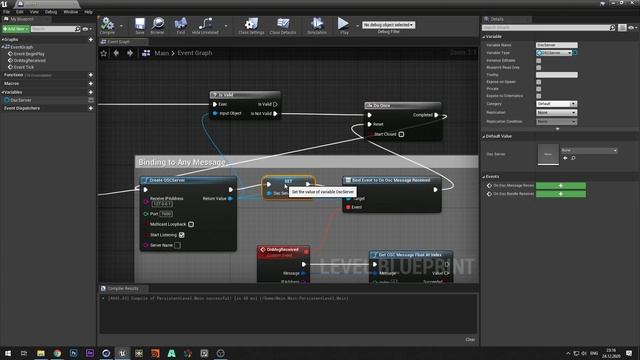Add On Osc Bundle Received event
This screenshot has width=640, height=360.
point(560,194)
